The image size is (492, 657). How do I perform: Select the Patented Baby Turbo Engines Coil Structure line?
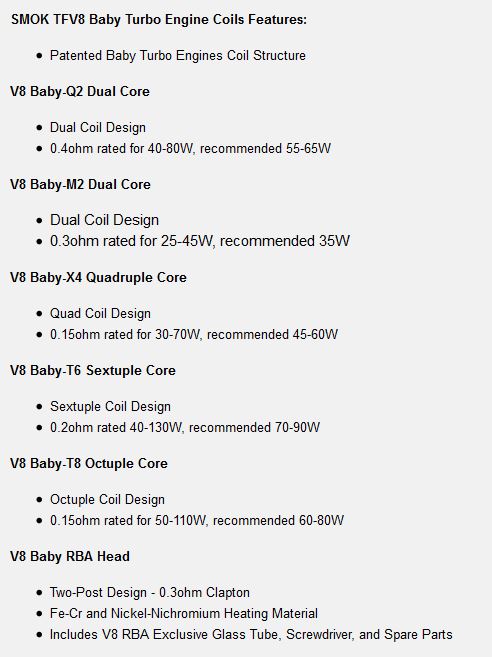point(178,56)
